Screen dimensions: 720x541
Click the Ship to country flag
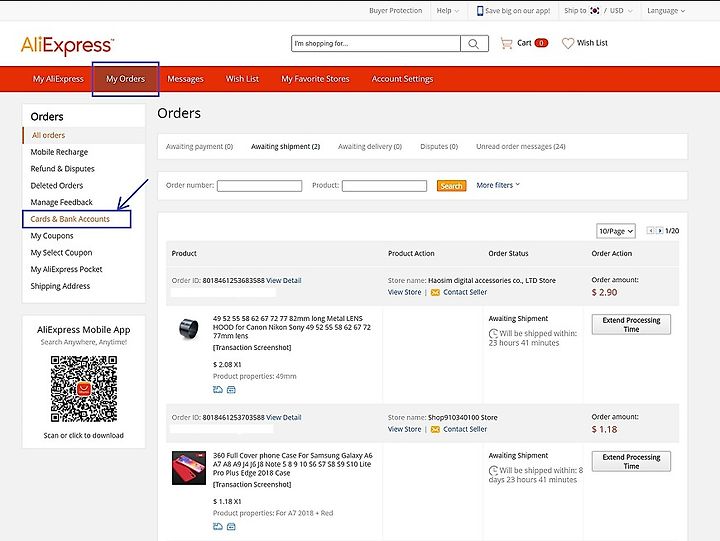click(x=594, y=11)
